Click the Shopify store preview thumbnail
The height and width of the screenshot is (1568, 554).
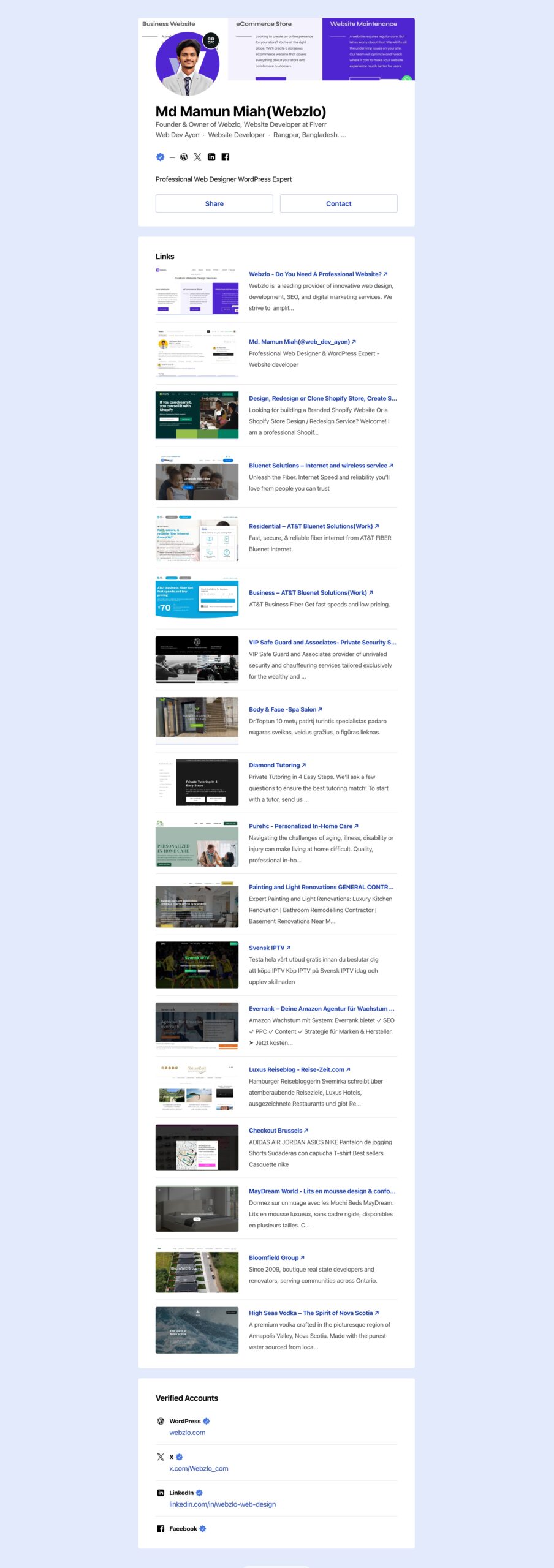pos(197,415)
